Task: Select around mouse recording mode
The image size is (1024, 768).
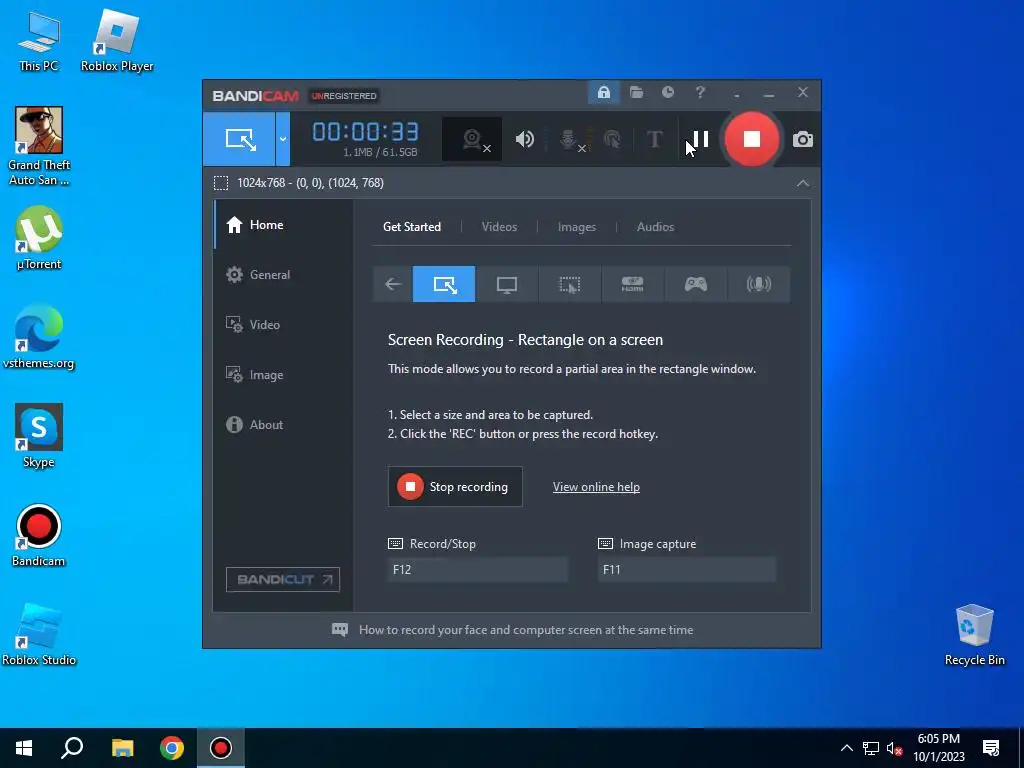Action: [569, 284]
